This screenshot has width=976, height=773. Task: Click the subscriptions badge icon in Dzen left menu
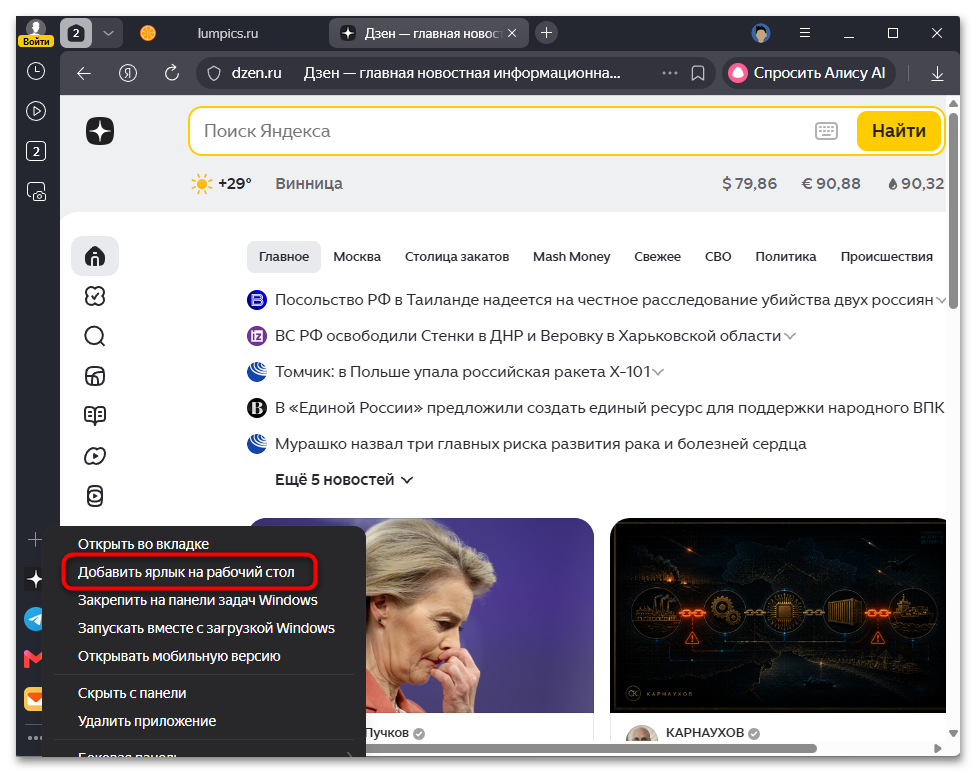[x=95, y=296]
